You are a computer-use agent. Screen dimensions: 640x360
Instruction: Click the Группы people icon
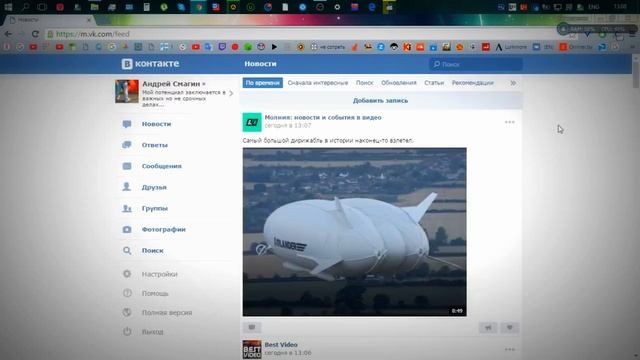(127, 208)
